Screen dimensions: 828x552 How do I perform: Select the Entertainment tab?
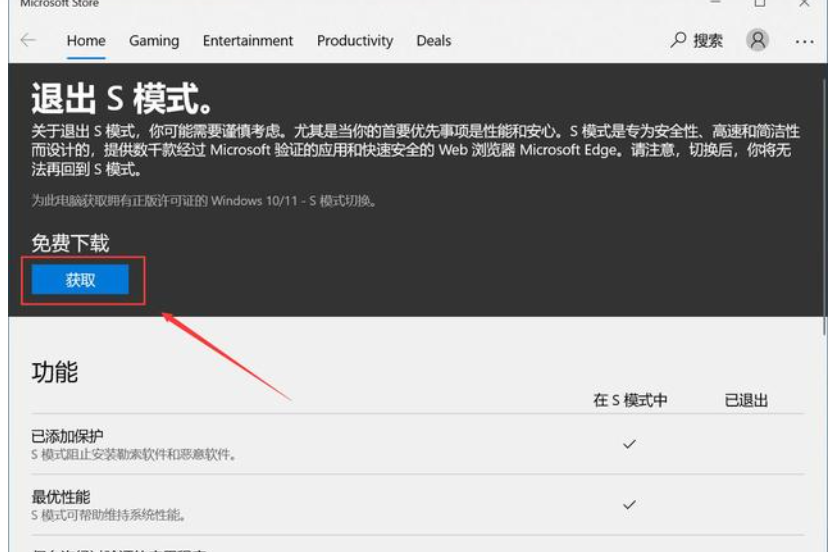click(248, 41)
